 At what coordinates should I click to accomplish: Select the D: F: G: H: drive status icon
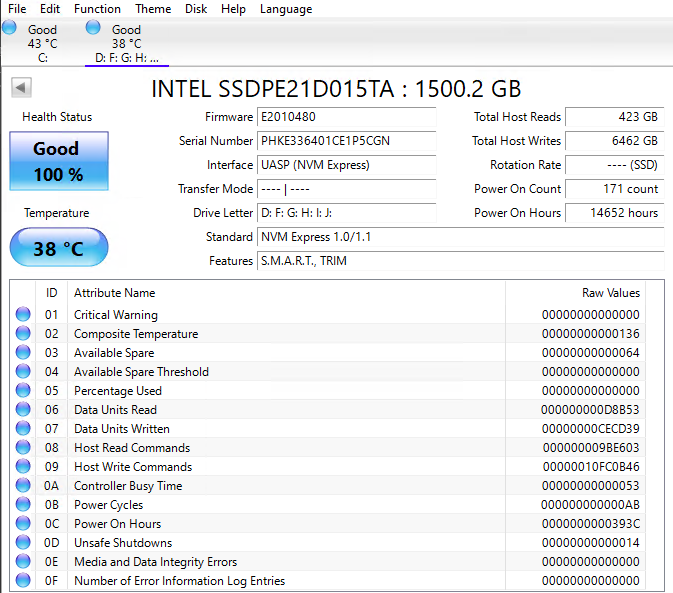[x=93, y=28]
